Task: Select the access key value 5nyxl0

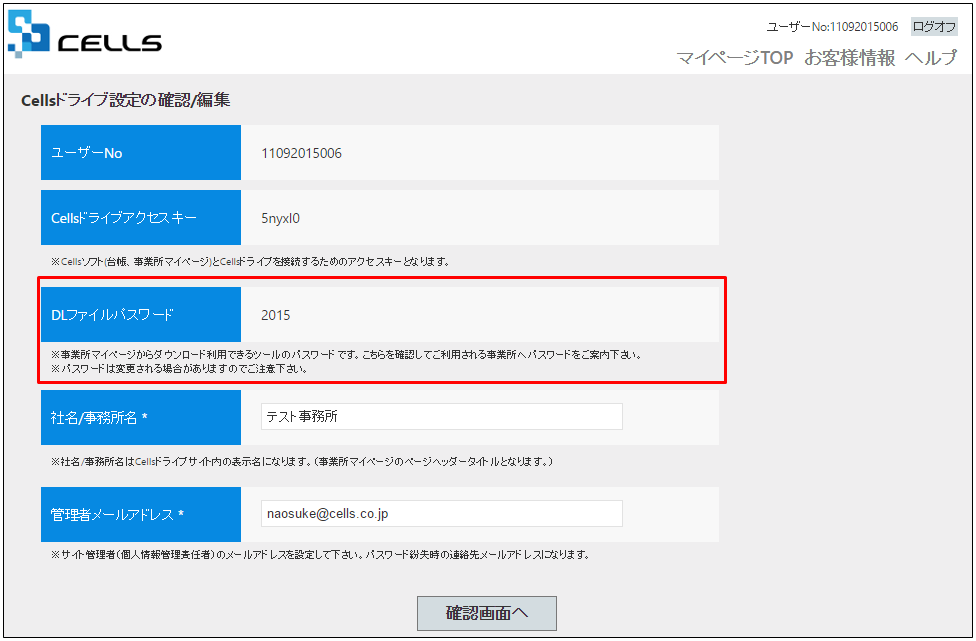Action: 281,218
